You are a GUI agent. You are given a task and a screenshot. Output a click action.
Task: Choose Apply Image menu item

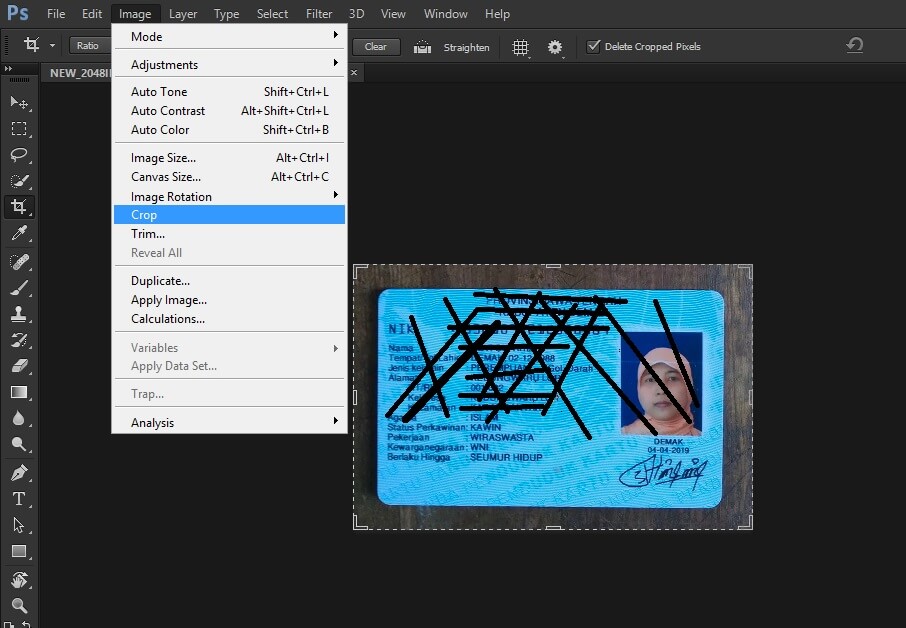(x=229, y=300)
